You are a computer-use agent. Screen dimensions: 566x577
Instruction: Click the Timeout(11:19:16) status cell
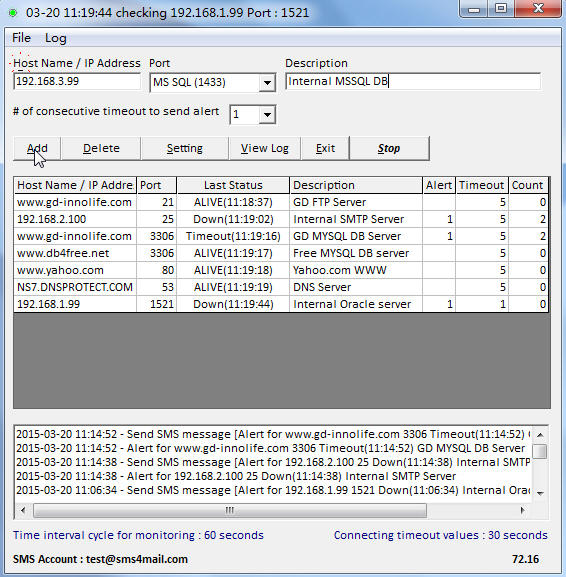pos(233,236)
